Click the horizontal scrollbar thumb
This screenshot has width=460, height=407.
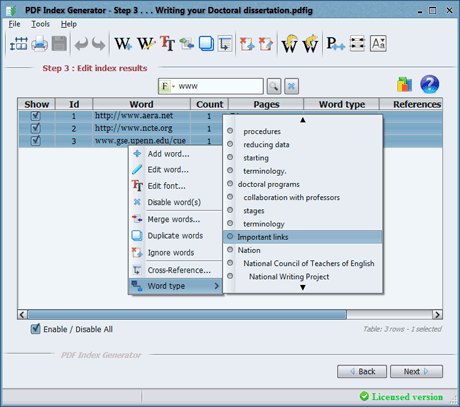click(187, 315)
